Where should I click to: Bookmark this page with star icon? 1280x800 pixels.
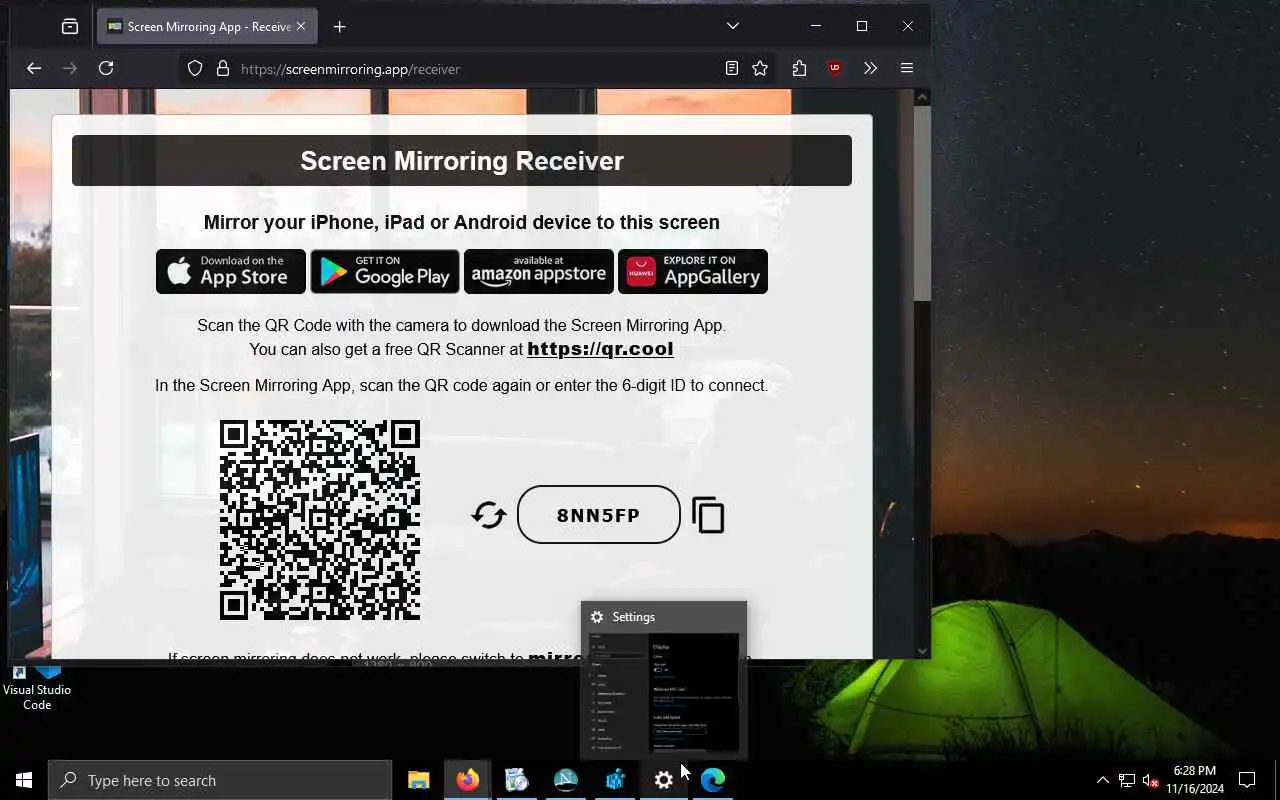[x=760, y=68]
